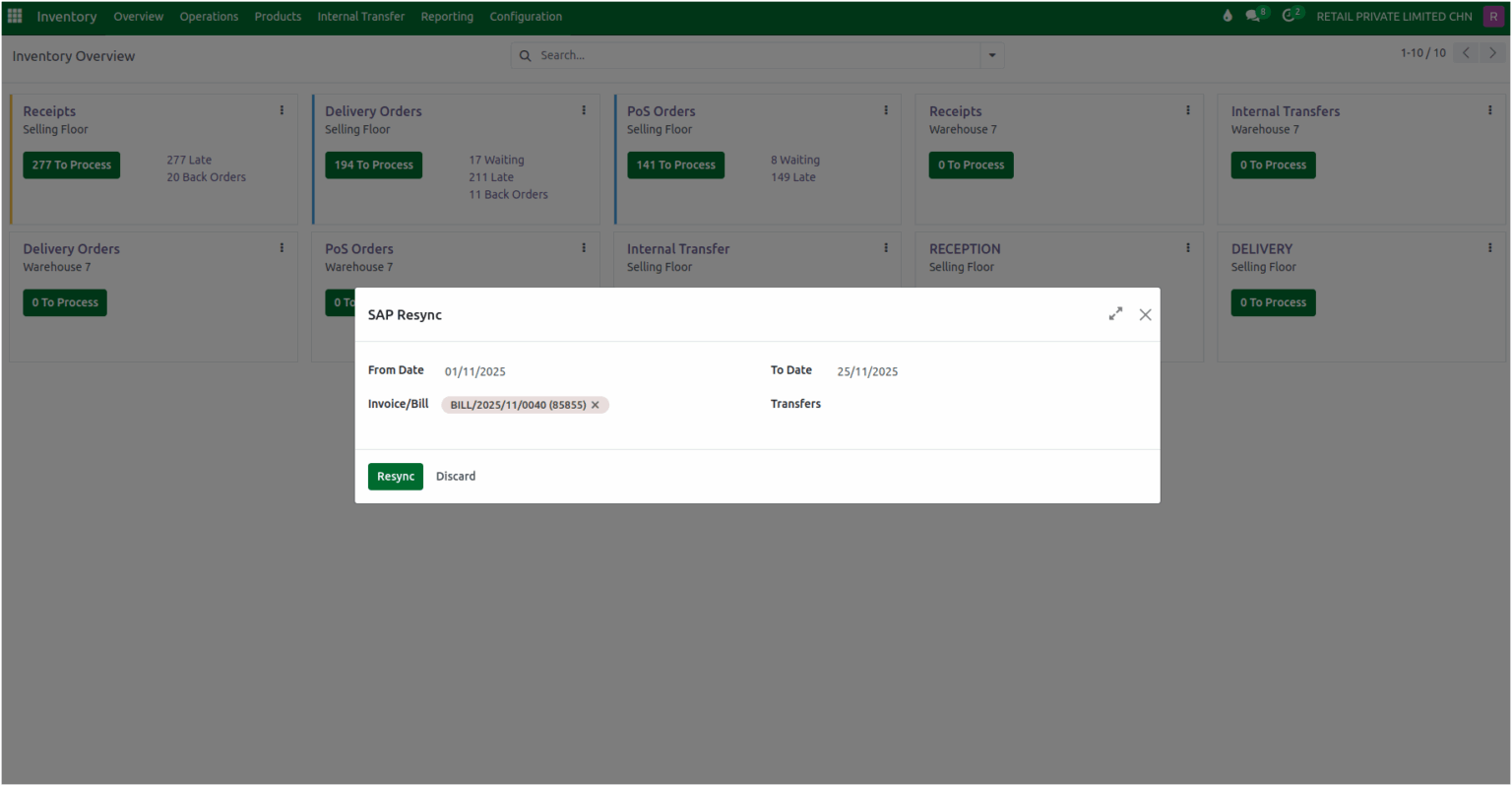1512x786 pixels.
Task: Open kebab menu on Receipts Selling Floor card
Action: [282, 110]
